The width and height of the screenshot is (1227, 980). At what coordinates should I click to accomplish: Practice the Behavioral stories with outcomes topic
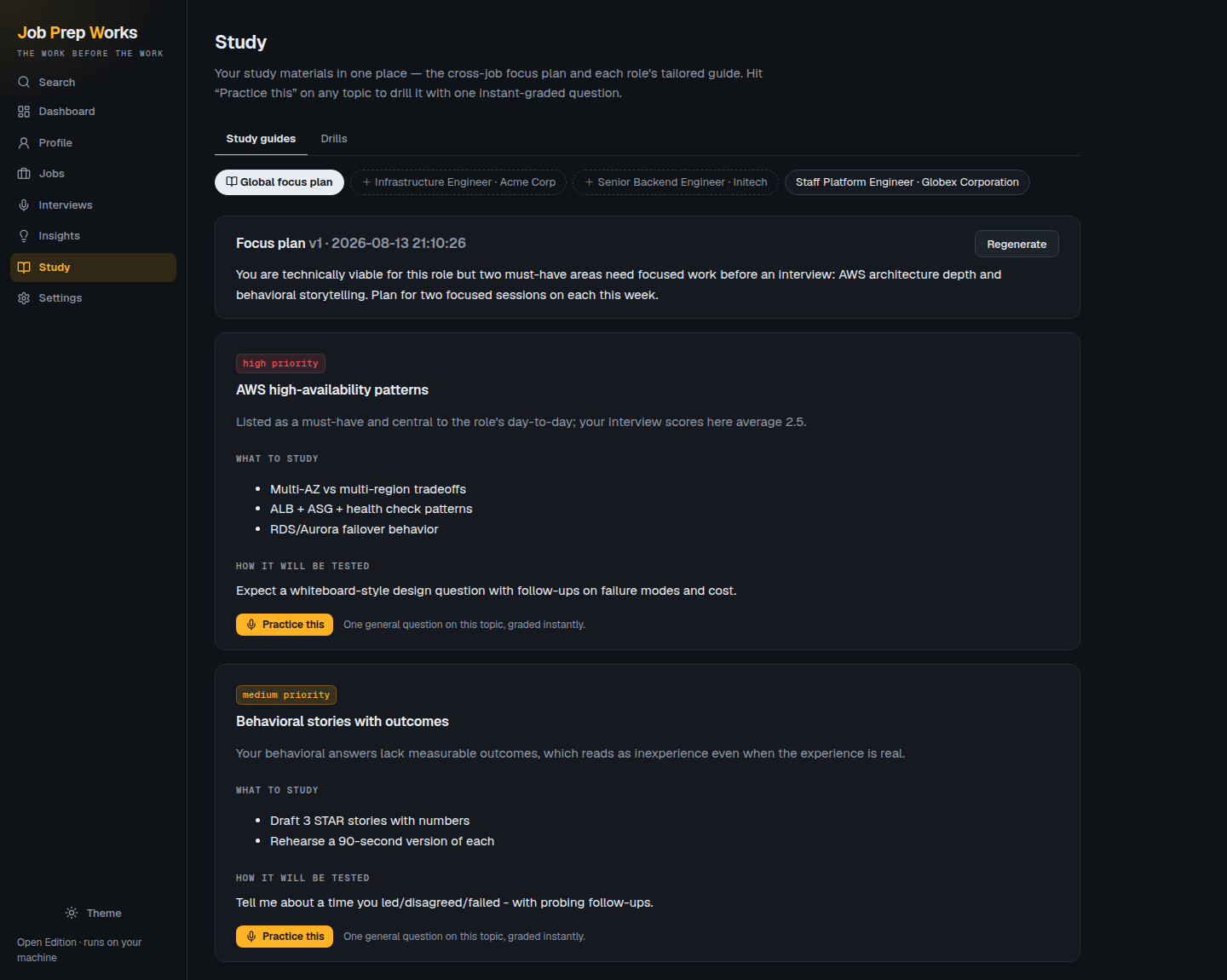tap(285, 937)
